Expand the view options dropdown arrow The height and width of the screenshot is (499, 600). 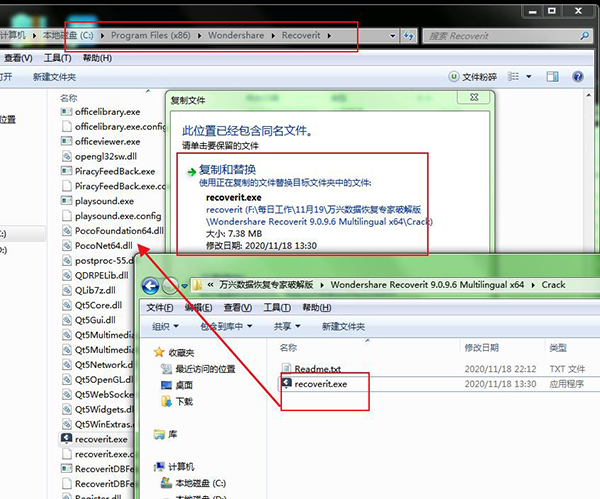point(529,77)
